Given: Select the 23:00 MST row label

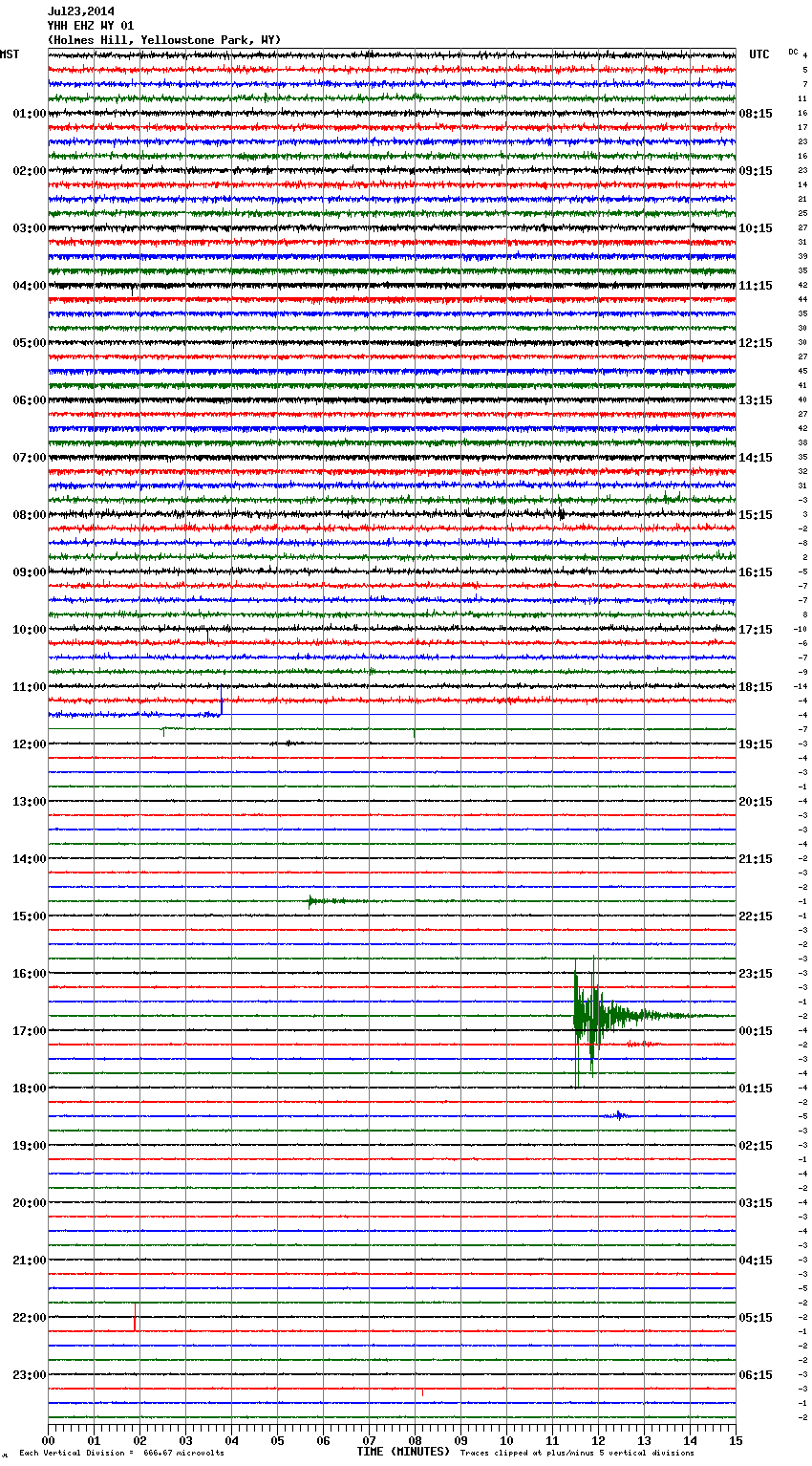Looking at the screenshot, I should [29, 1375].
